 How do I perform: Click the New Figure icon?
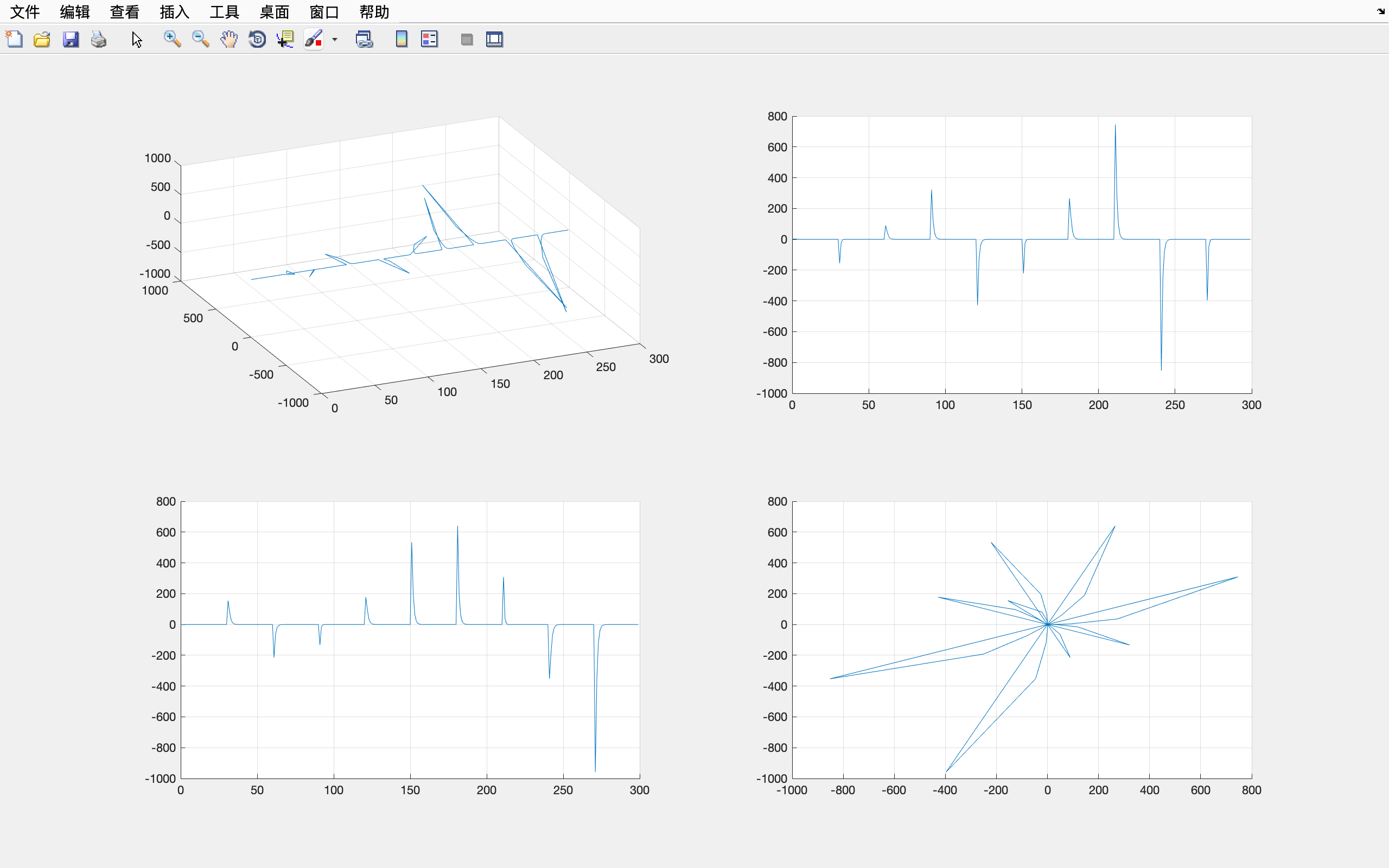tap(14, 39)
